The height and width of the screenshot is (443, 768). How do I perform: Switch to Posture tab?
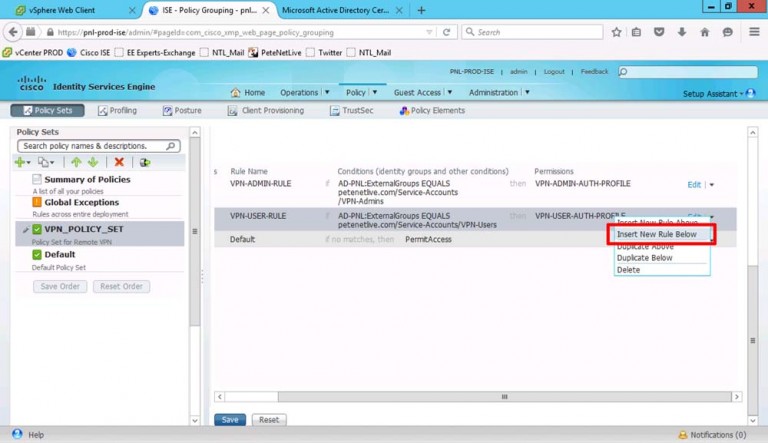(182, 110)
